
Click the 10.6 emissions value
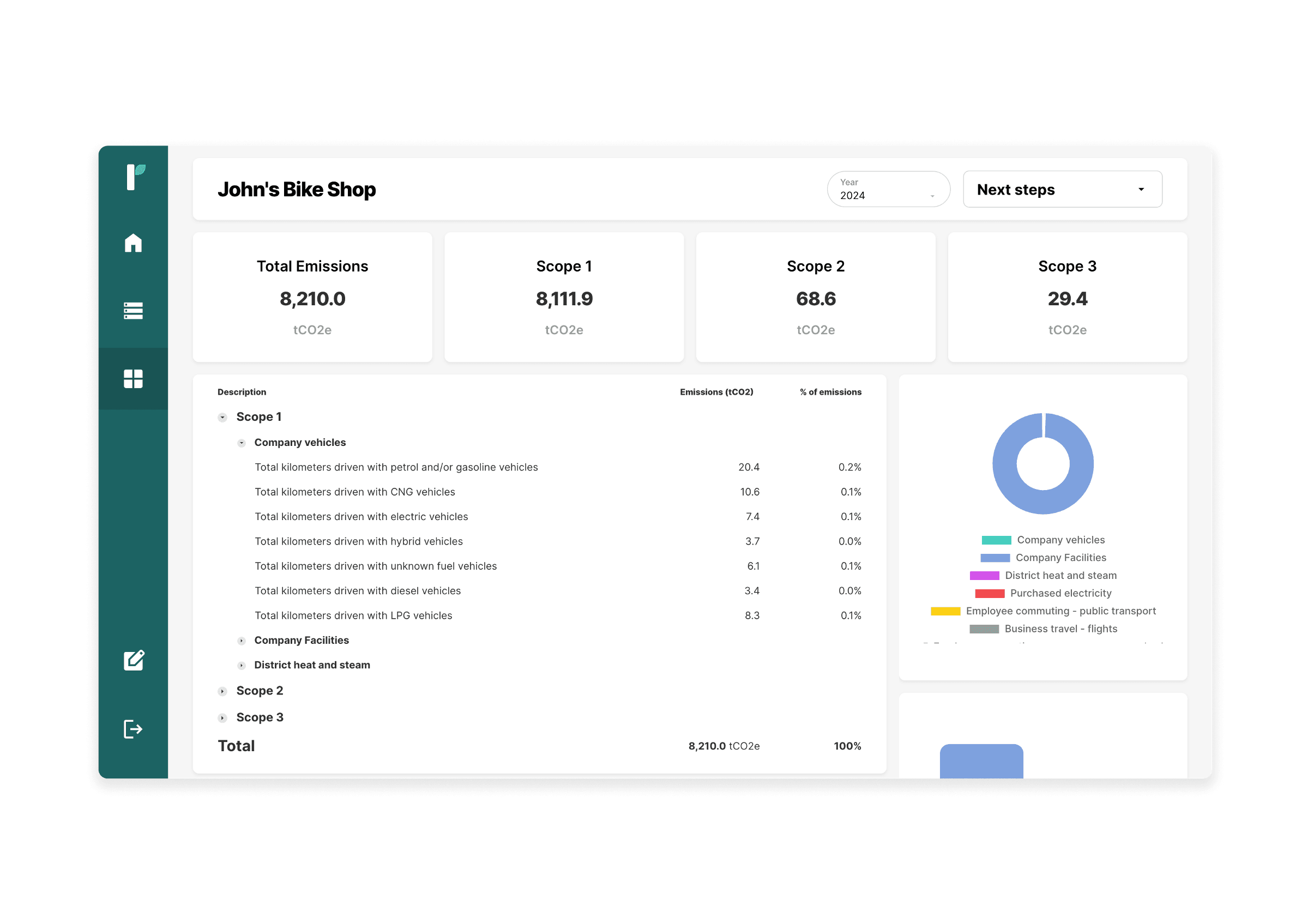click(750, 492)
